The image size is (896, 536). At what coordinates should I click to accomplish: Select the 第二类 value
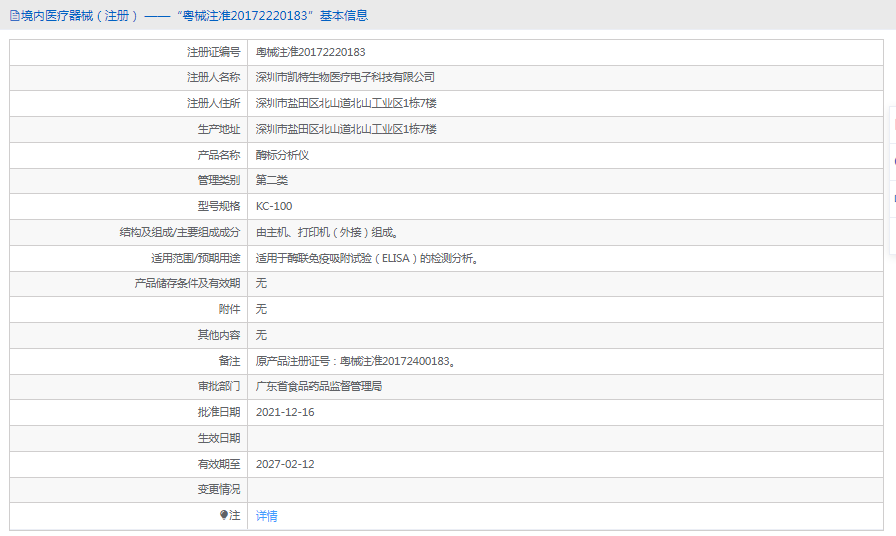click(x=272, y=181)
